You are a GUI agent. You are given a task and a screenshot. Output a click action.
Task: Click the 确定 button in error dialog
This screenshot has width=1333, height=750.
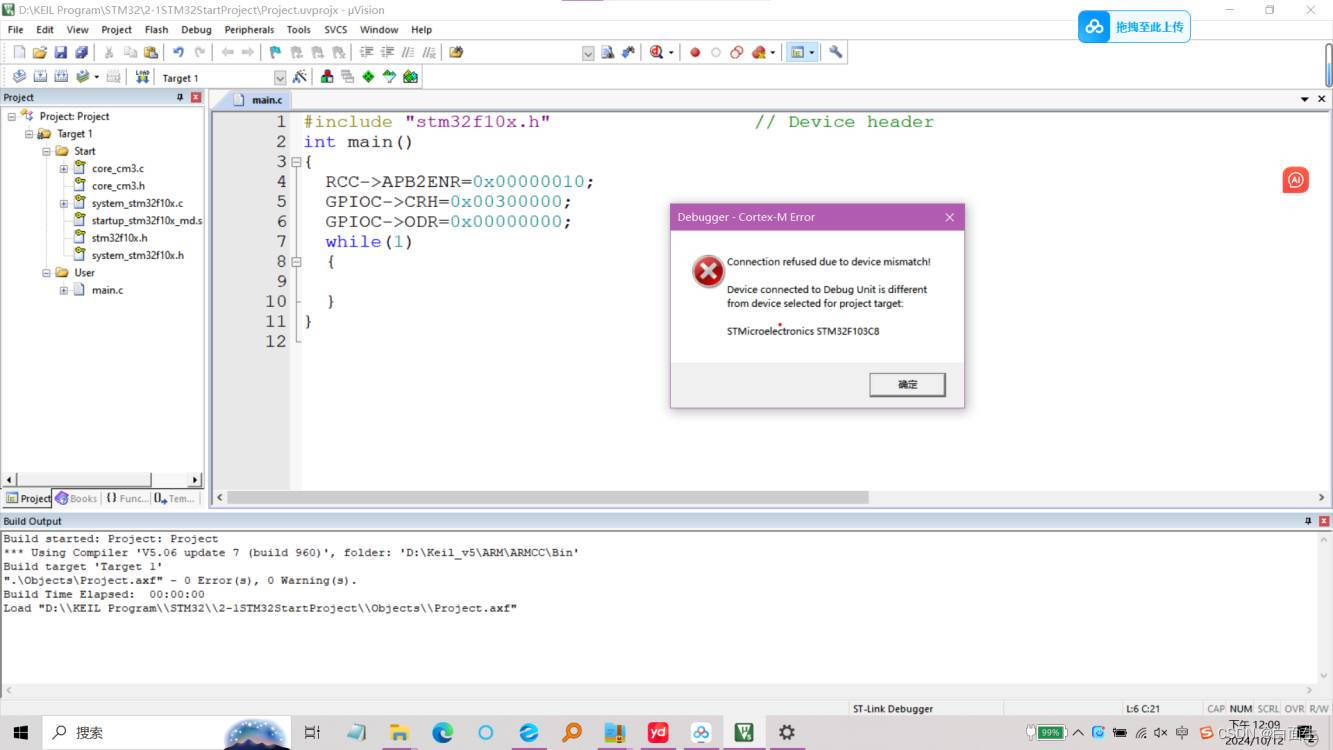coord(907,384)
